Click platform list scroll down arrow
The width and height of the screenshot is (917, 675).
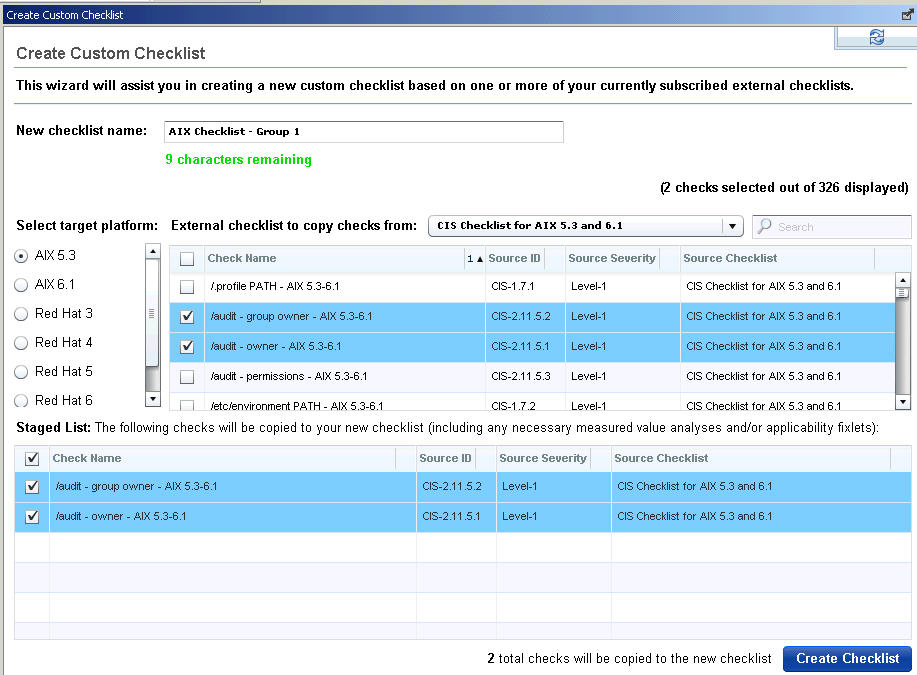tap(152, 399)
